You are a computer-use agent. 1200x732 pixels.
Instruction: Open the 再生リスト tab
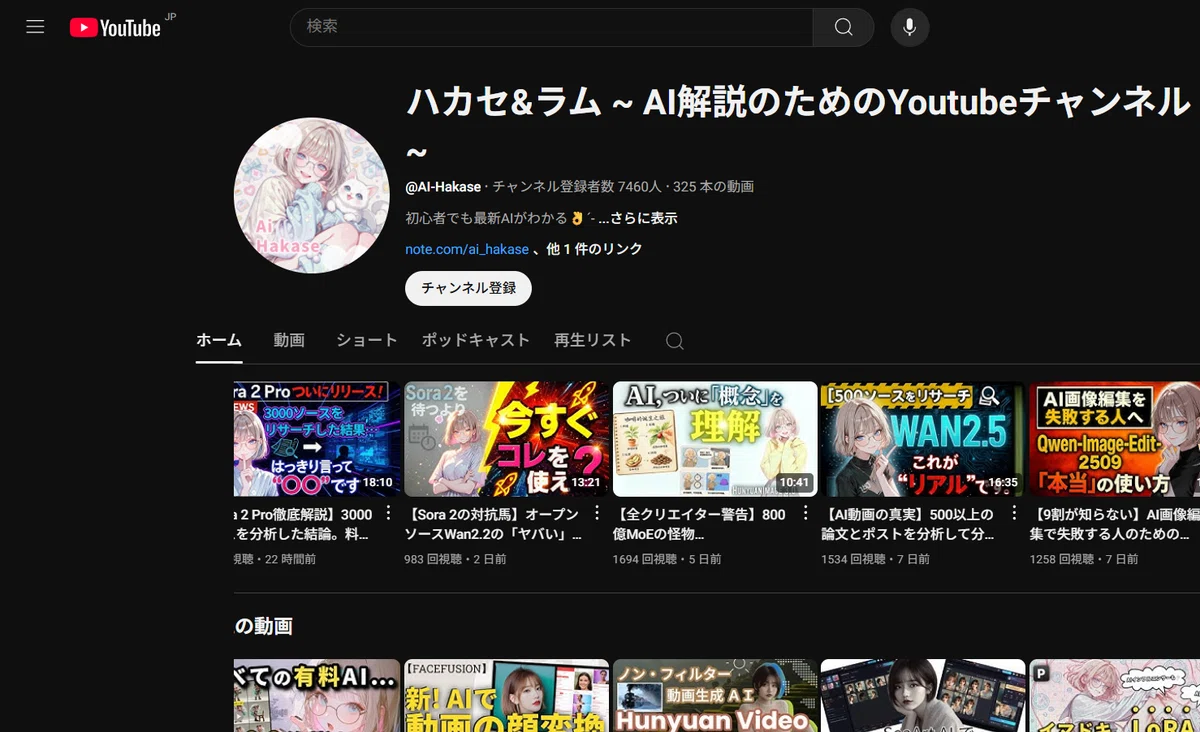[x=593, y=340]
